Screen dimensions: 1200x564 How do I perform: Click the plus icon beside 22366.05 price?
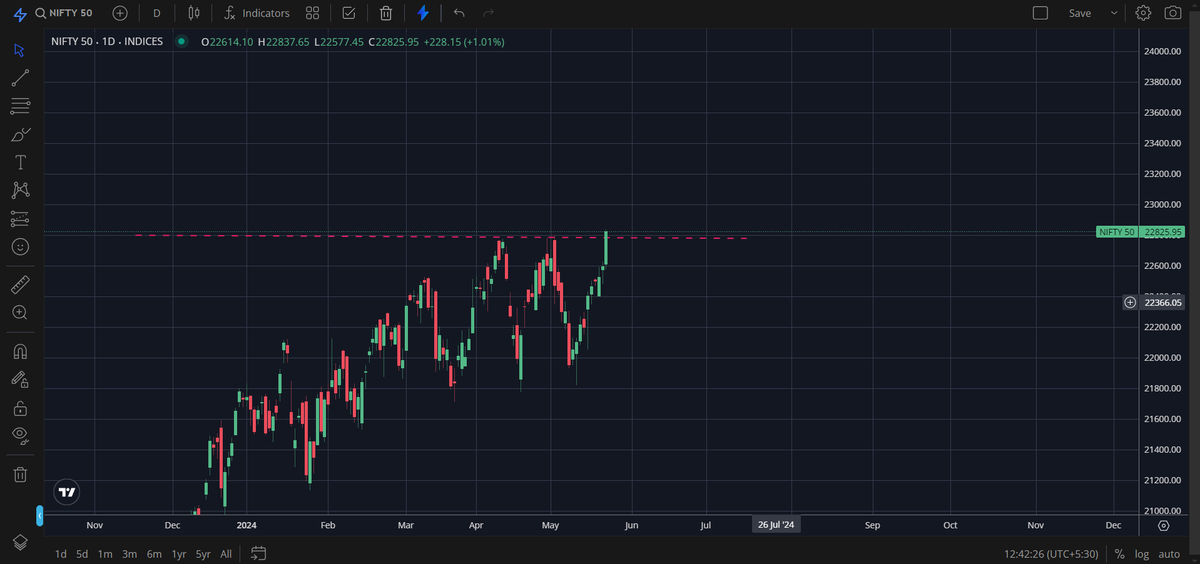point(1130,302)
